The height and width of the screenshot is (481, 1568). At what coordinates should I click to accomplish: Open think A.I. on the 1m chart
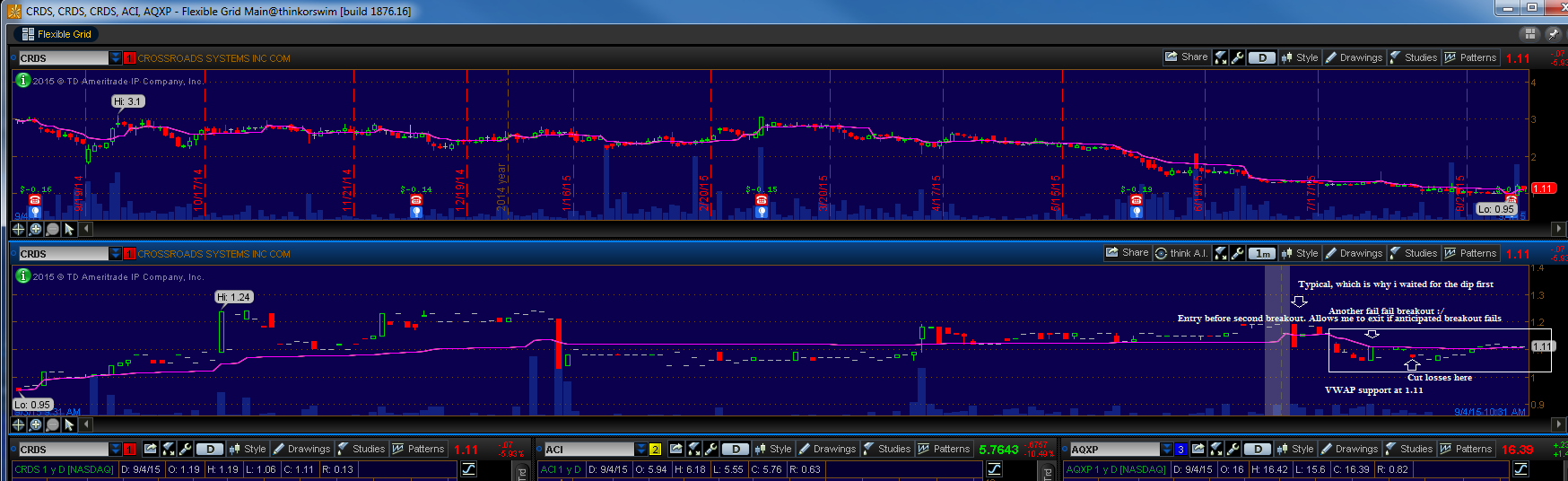pos(1180,253)
